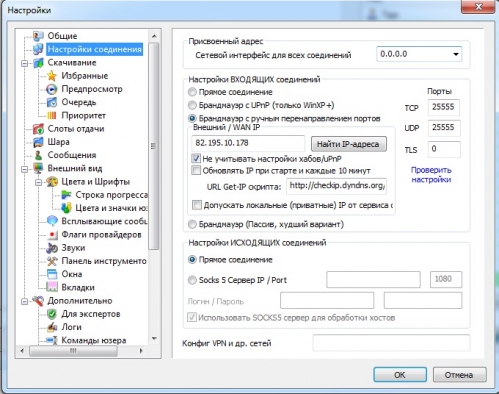Click the Панель инструментов tools icon
Image resolution: width=499 pixels, height=394 pixels.
[52, 261]
